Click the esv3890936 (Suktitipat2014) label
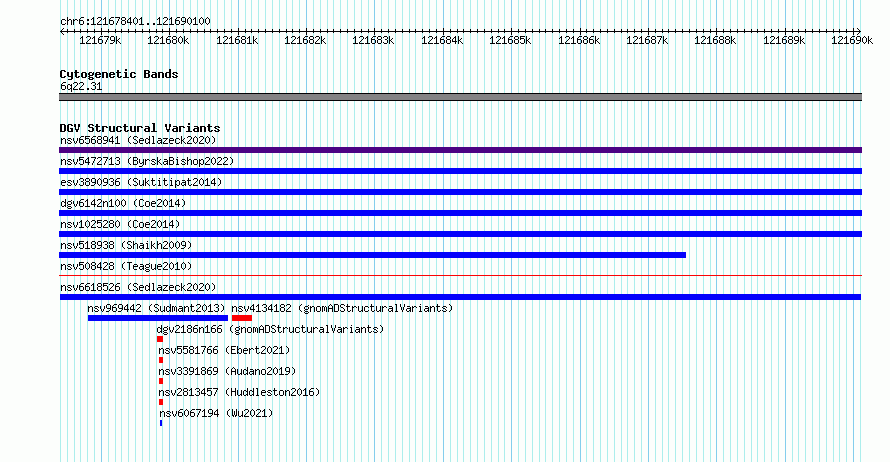This screenshot has height=462, width=890. point(141,182)
